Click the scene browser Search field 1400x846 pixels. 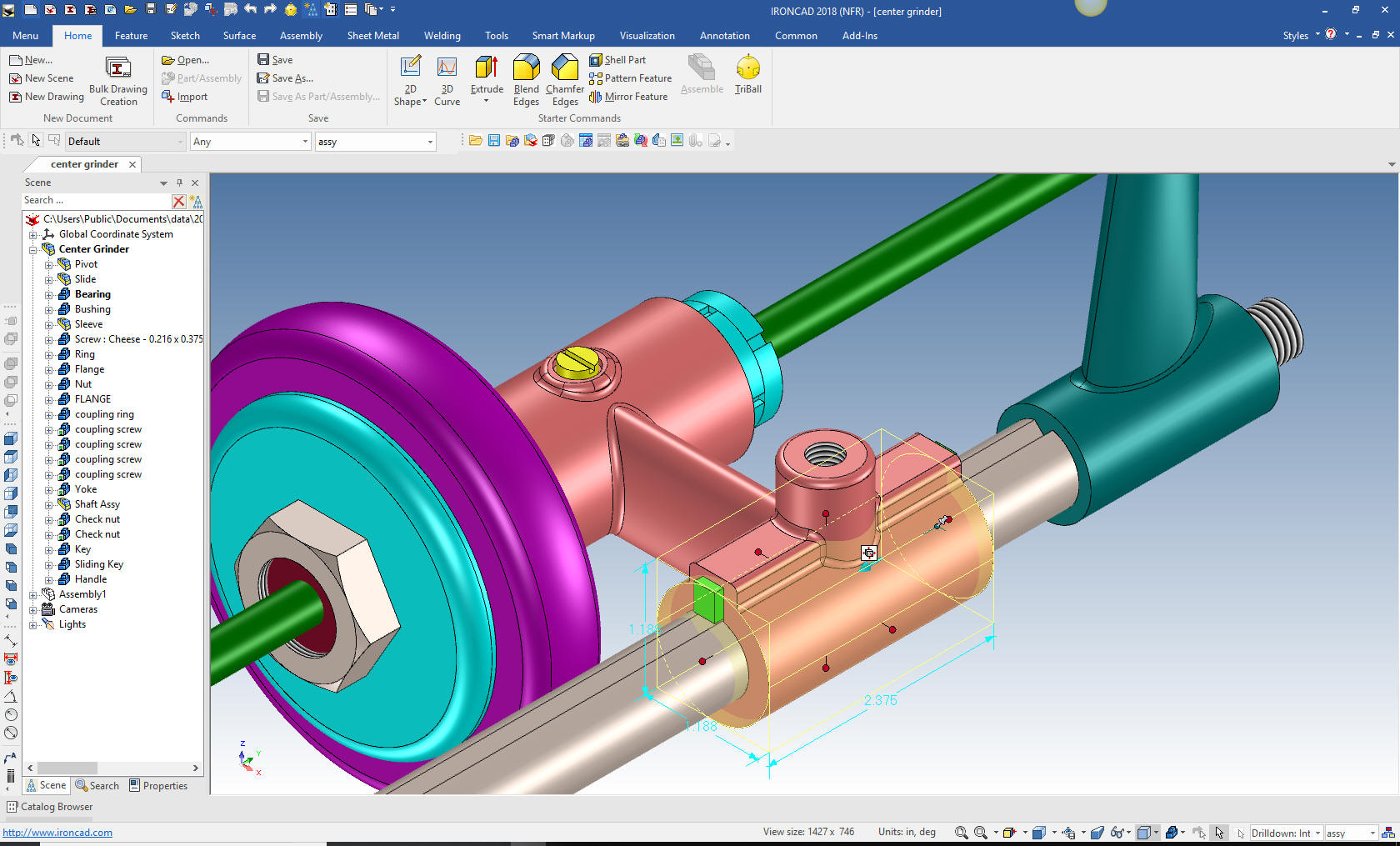click(x=95, y=201)
